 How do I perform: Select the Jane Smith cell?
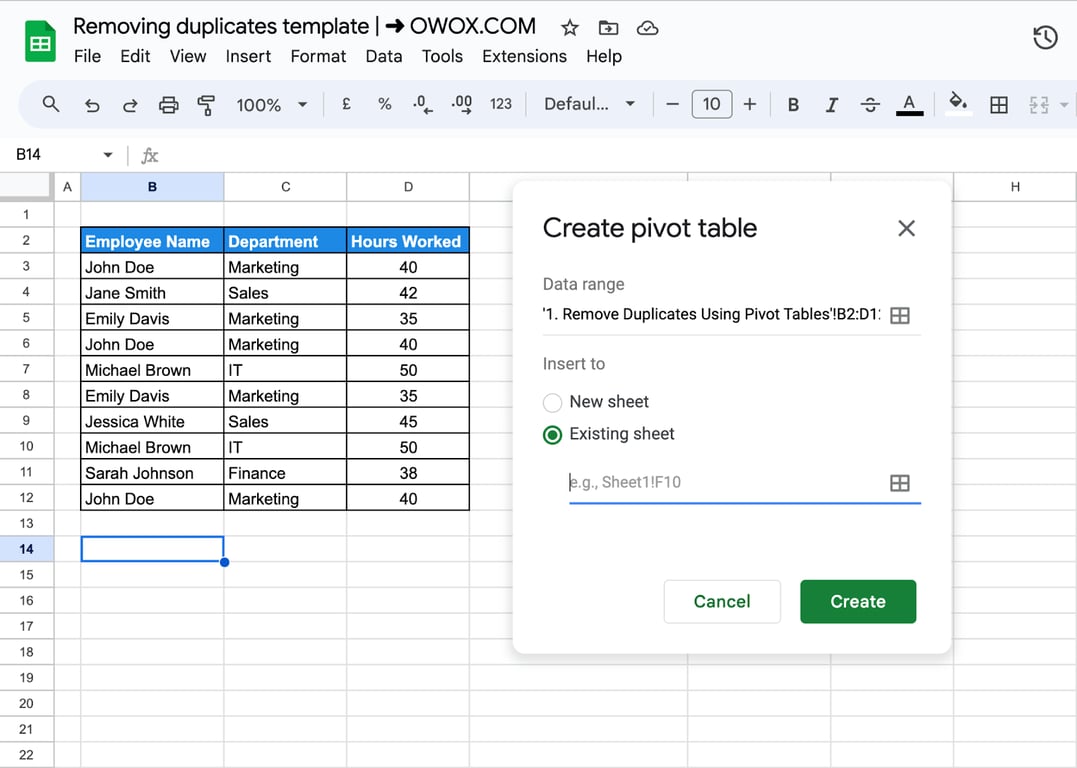coord(152,293)
